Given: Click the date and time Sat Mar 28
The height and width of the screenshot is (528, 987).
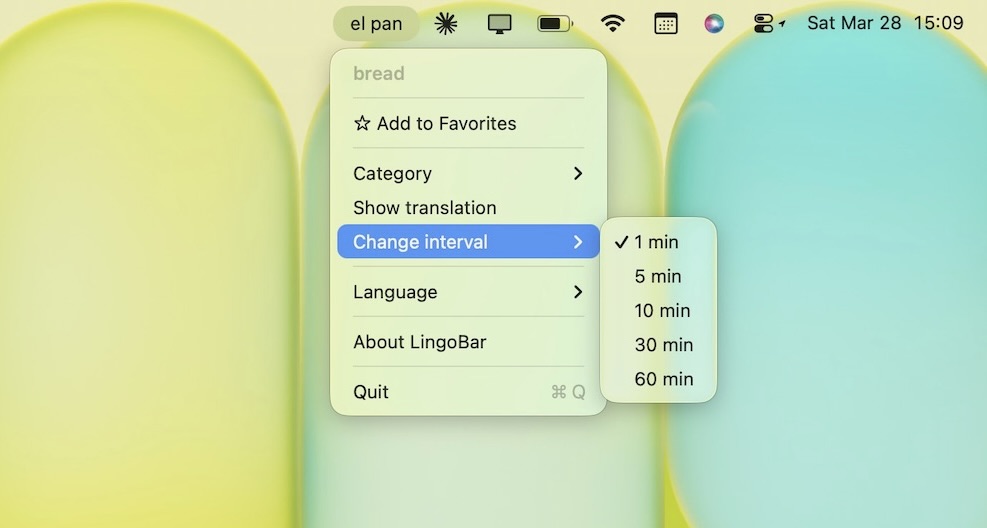Looking at the screenshot, I should [x=885, y=23].
